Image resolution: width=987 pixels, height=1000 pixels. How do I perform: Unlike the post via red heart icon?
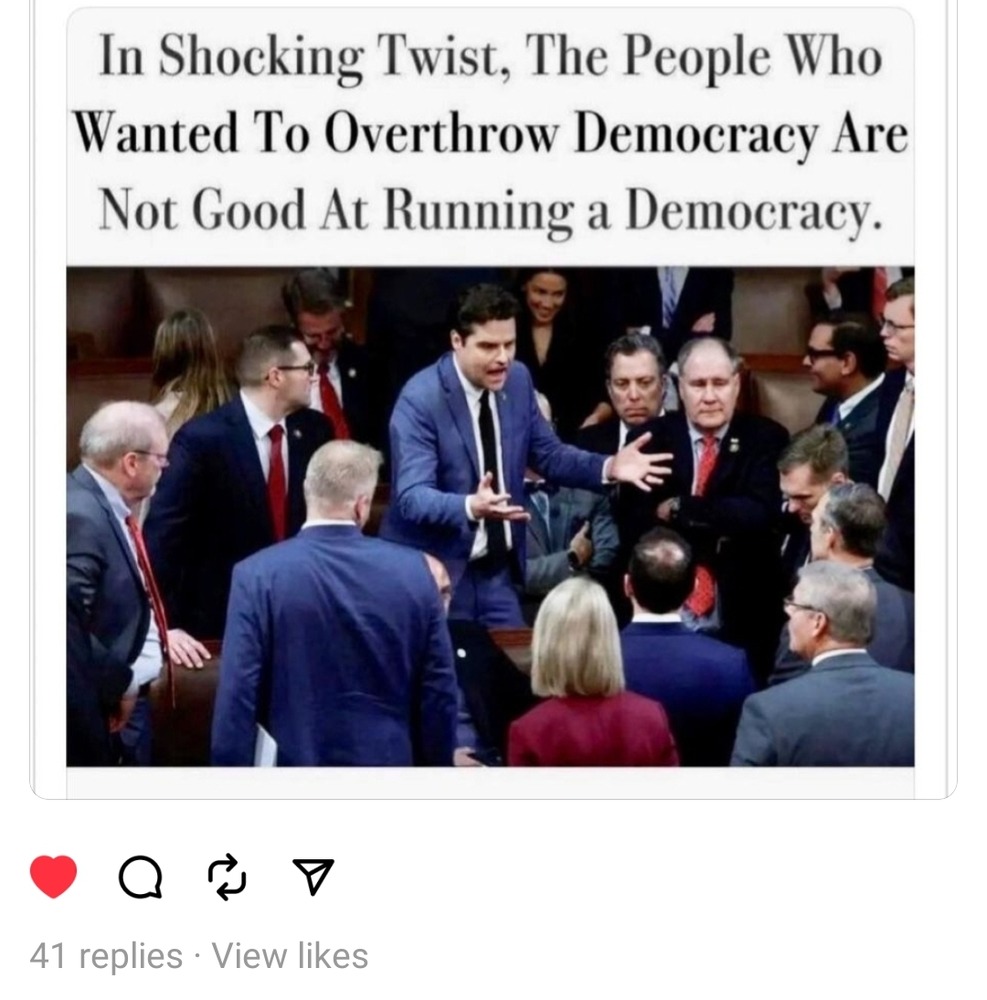(54, 876)
